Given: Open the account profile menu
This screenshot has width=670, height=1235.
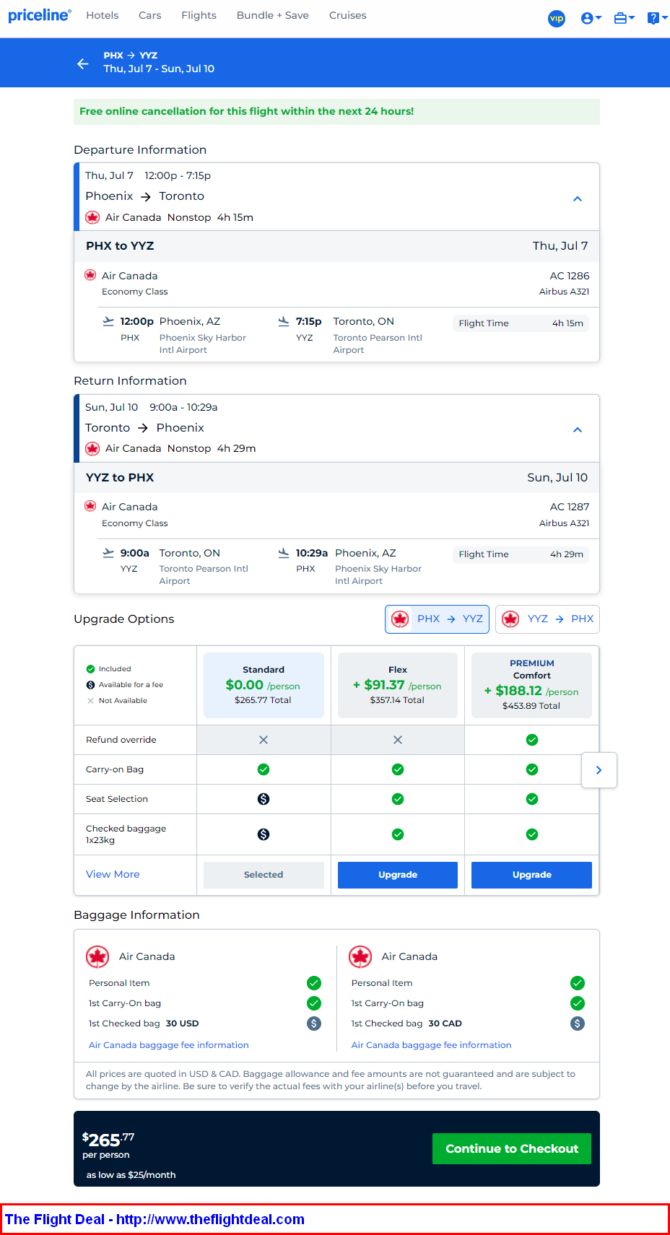Looking at the screenshot, I should pyautogui.click(x=591, y=18).
